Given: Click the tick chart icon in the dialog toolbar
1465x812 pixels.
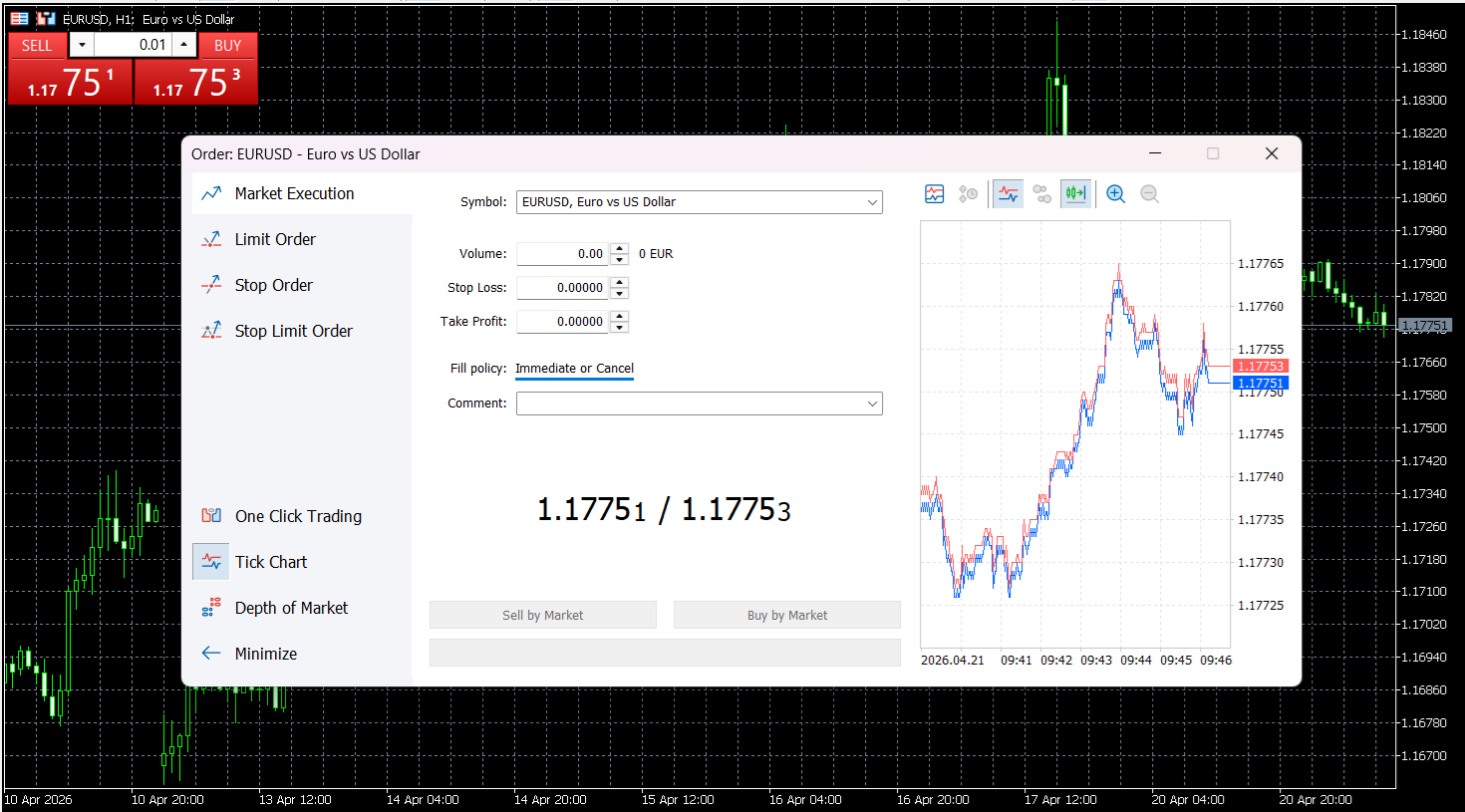Looking at the screenshot, I should [934, 194].
